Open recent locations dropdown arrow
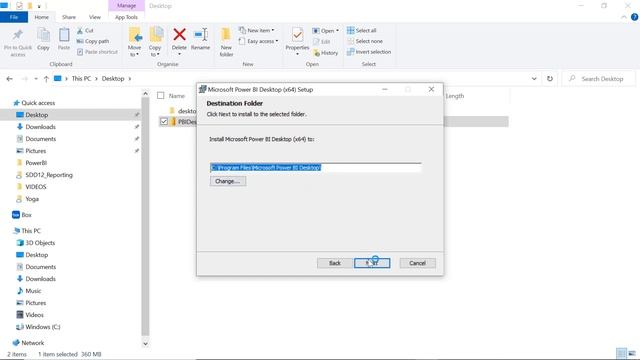Image resolution: width=640 pixels, height=360 pixels. click(x=36, y=79)
